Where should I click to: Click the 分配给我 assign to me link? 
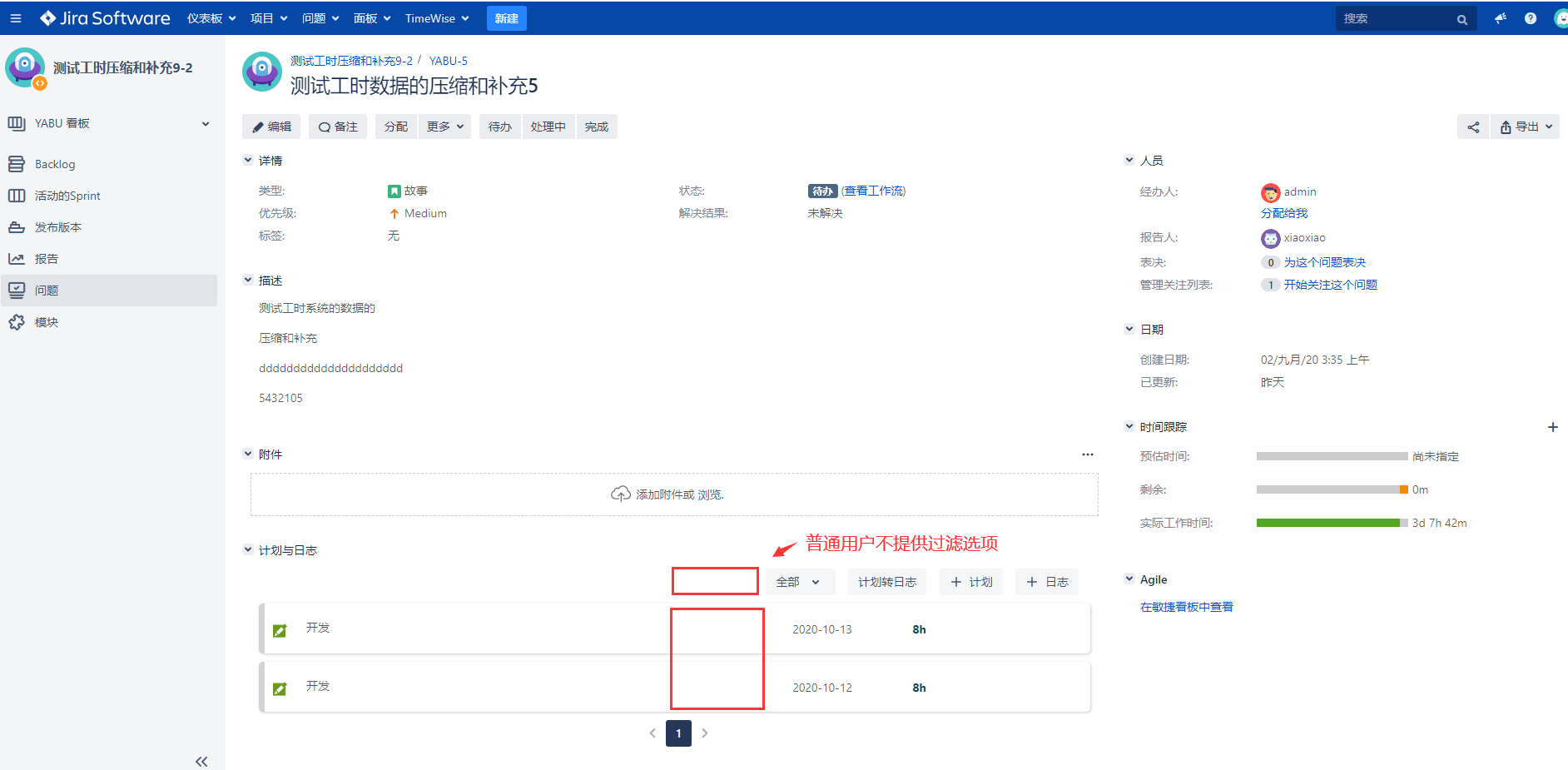[1283, 213]
